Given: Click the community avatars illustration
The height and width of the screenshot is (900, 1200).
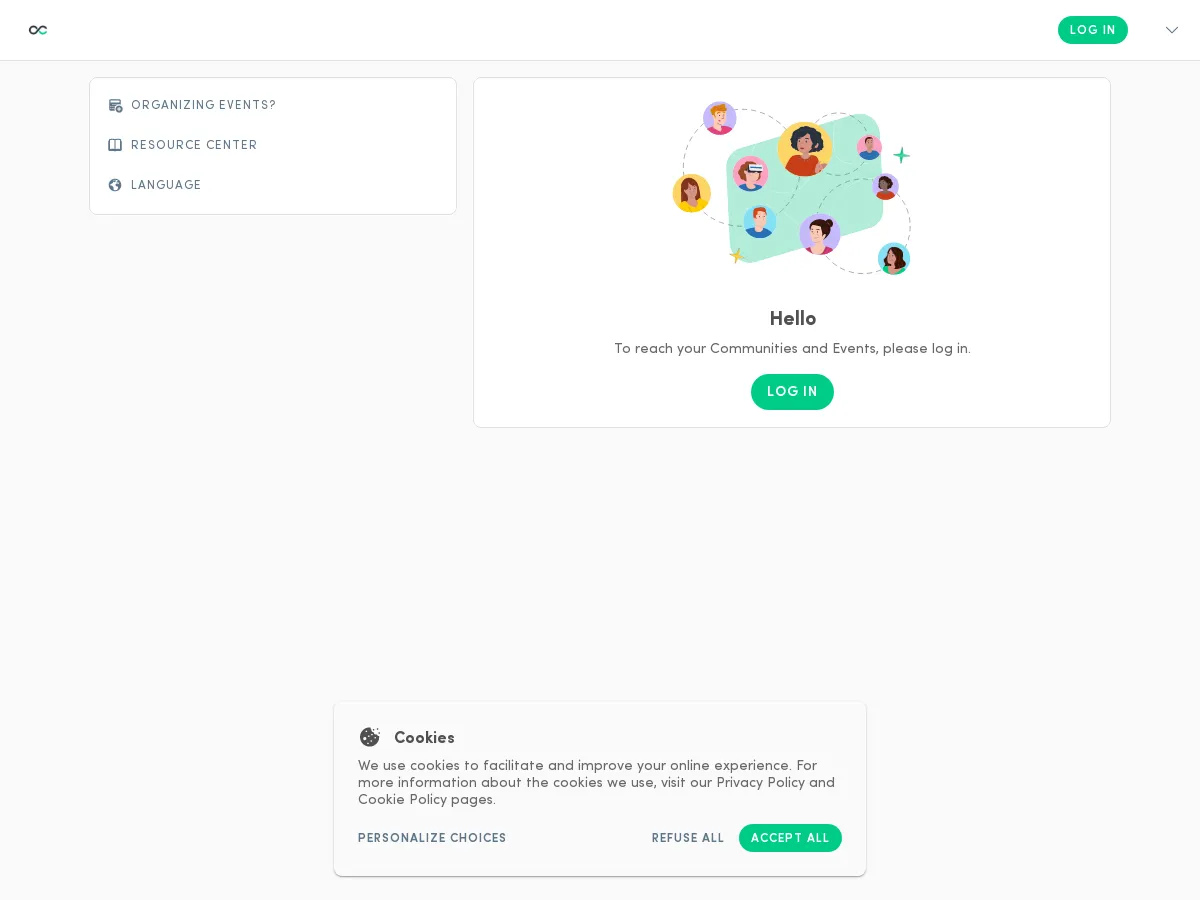Looking at the screenshot, I should point(791,188).
